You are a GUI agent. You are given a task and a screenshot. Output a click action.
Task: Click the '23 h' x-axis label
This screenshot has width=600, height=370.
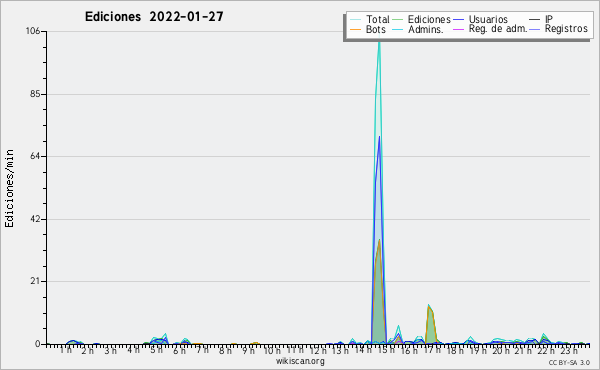(569, 350)
